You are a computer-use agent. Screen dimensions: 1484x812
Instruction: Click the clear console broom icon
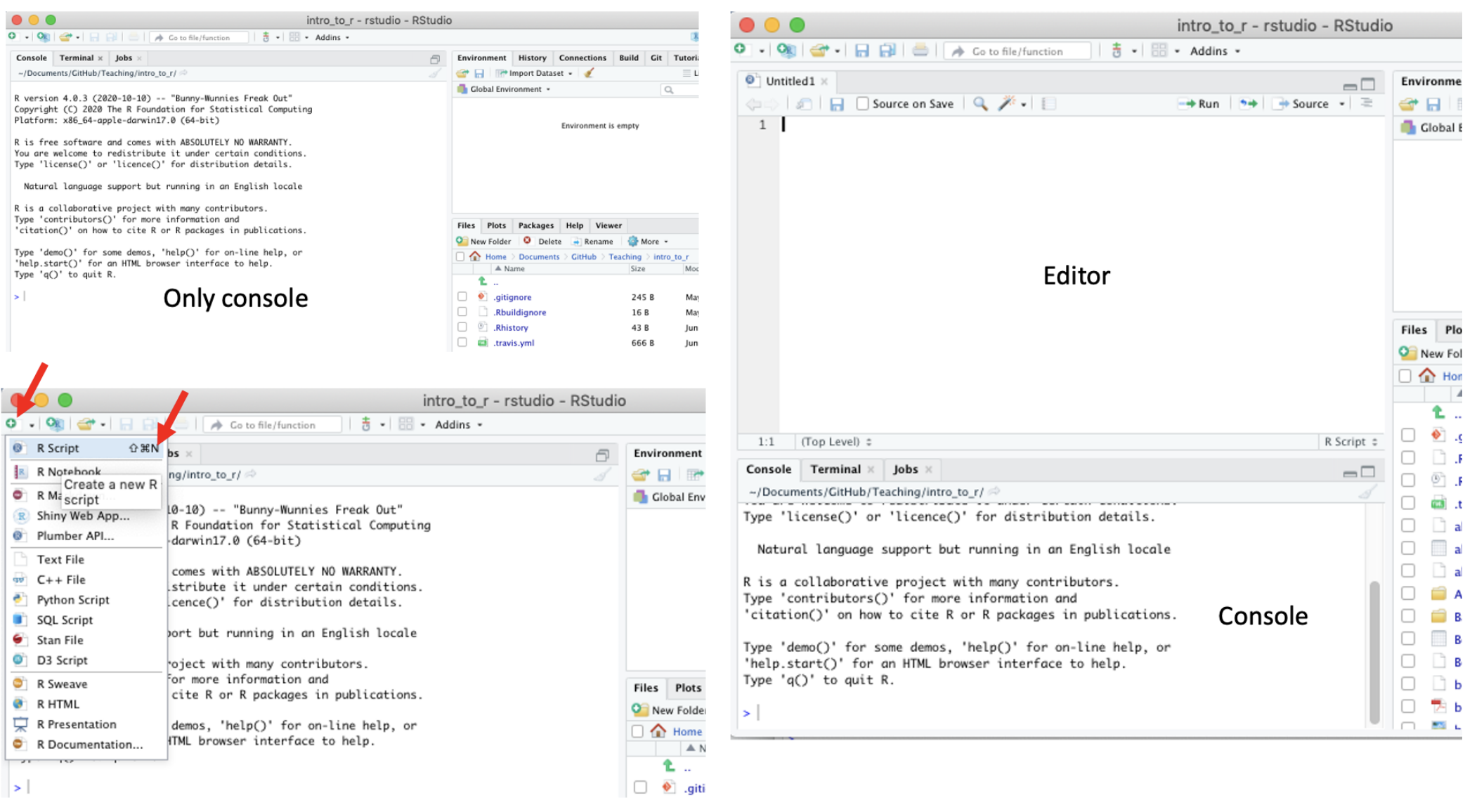[1367, 492]
